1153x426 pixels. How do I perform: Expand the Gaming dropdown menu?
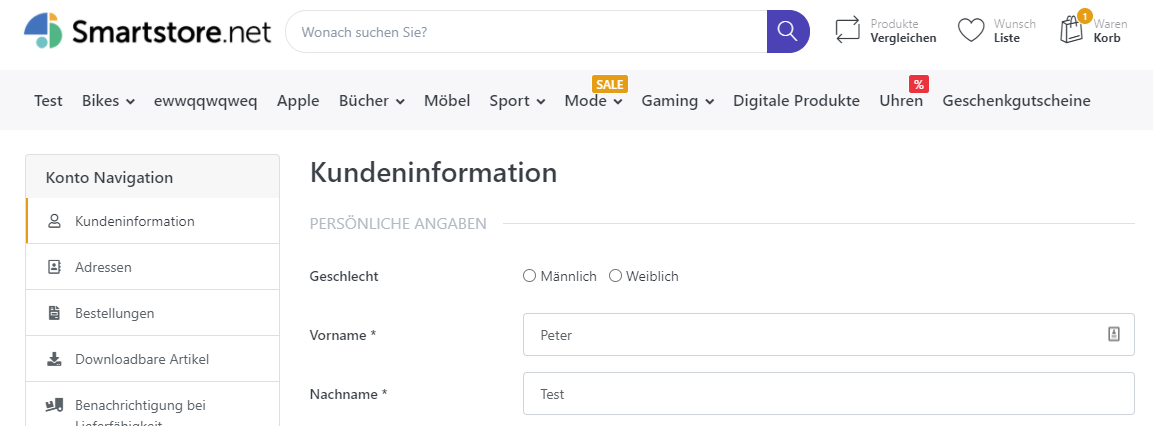(677, 101)
